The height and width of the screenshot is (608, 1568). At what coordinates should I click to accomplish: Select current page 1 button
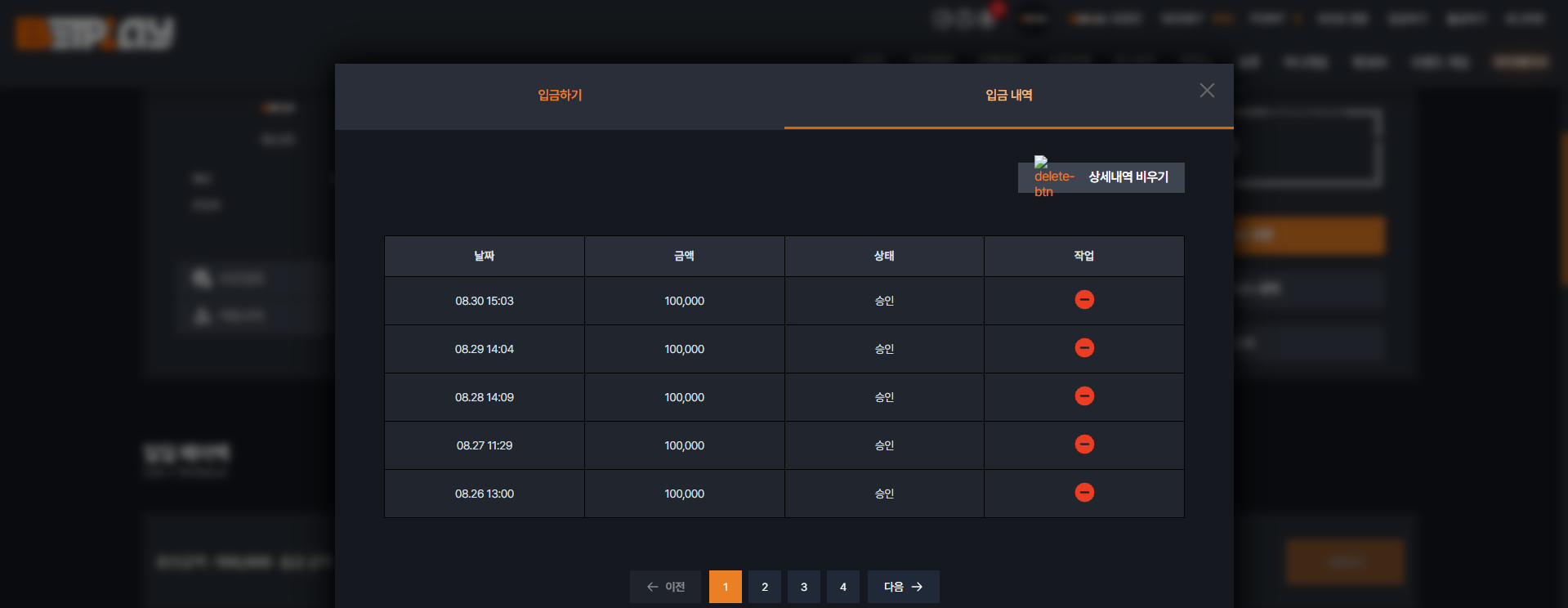[x=726, y=587]
